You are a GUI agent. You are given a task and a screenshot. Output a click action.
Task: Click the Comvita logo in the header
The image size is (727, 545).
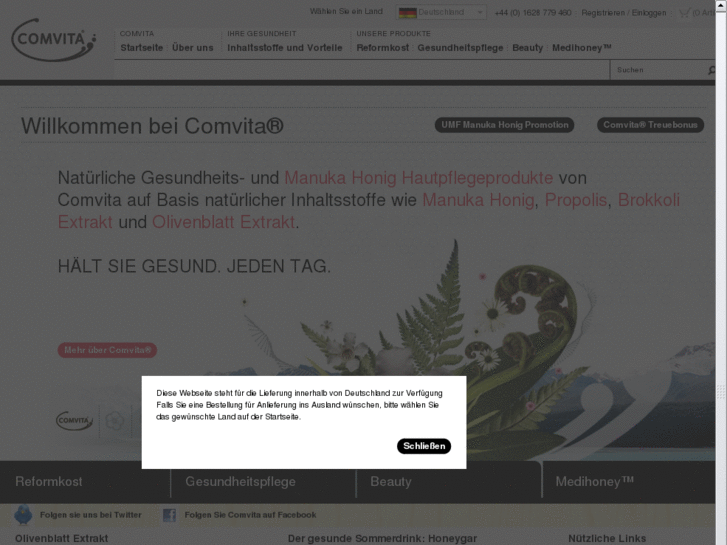point(54,40)
